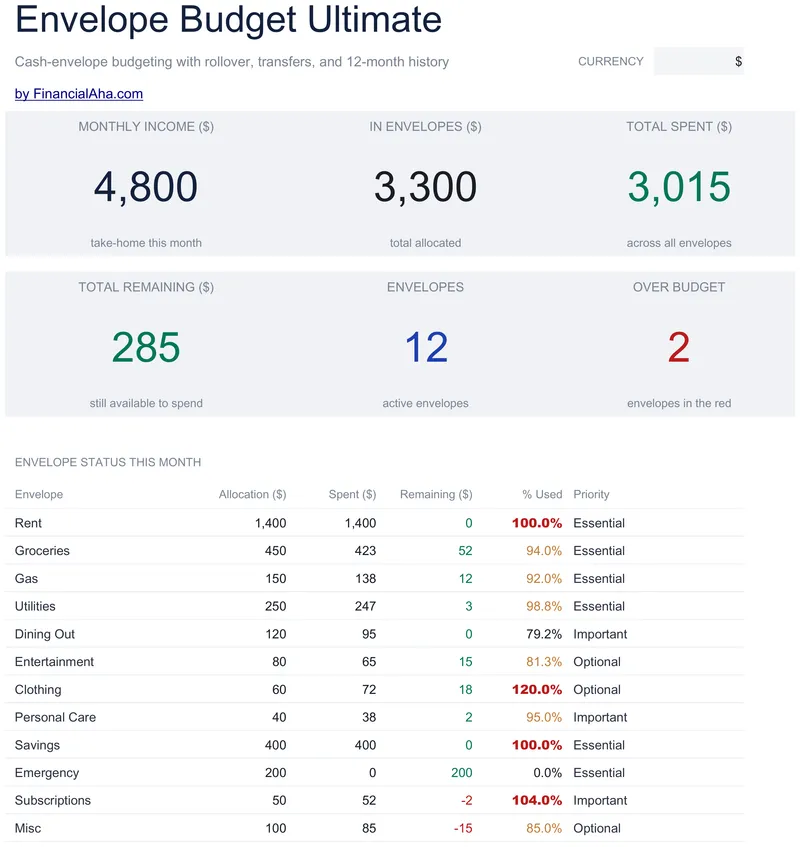Click the 'across all envelopes' caption
The width and height of the screenshot is (800, 847).
(679, 243)
